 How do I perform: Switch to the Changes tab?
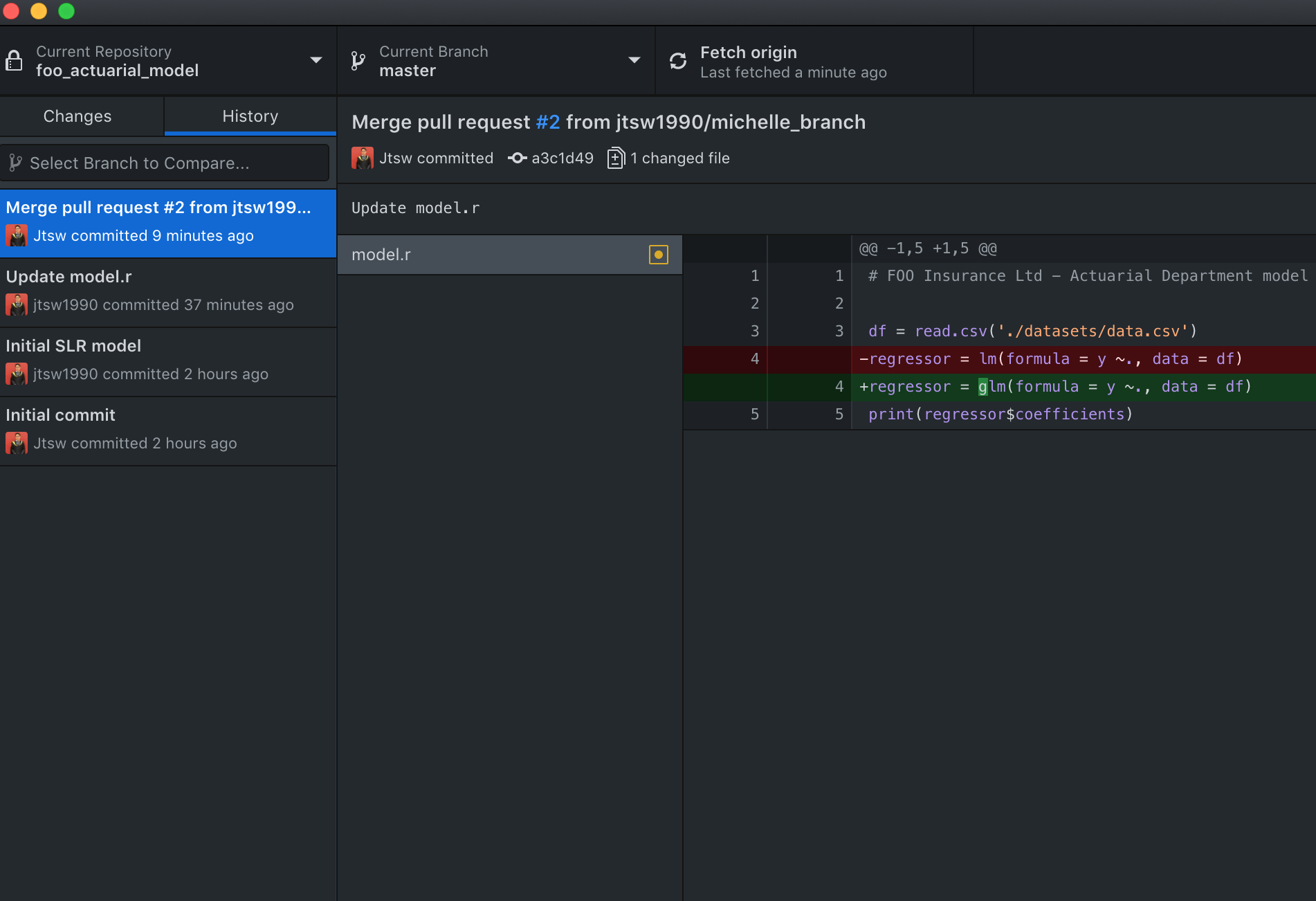point(77,116)
